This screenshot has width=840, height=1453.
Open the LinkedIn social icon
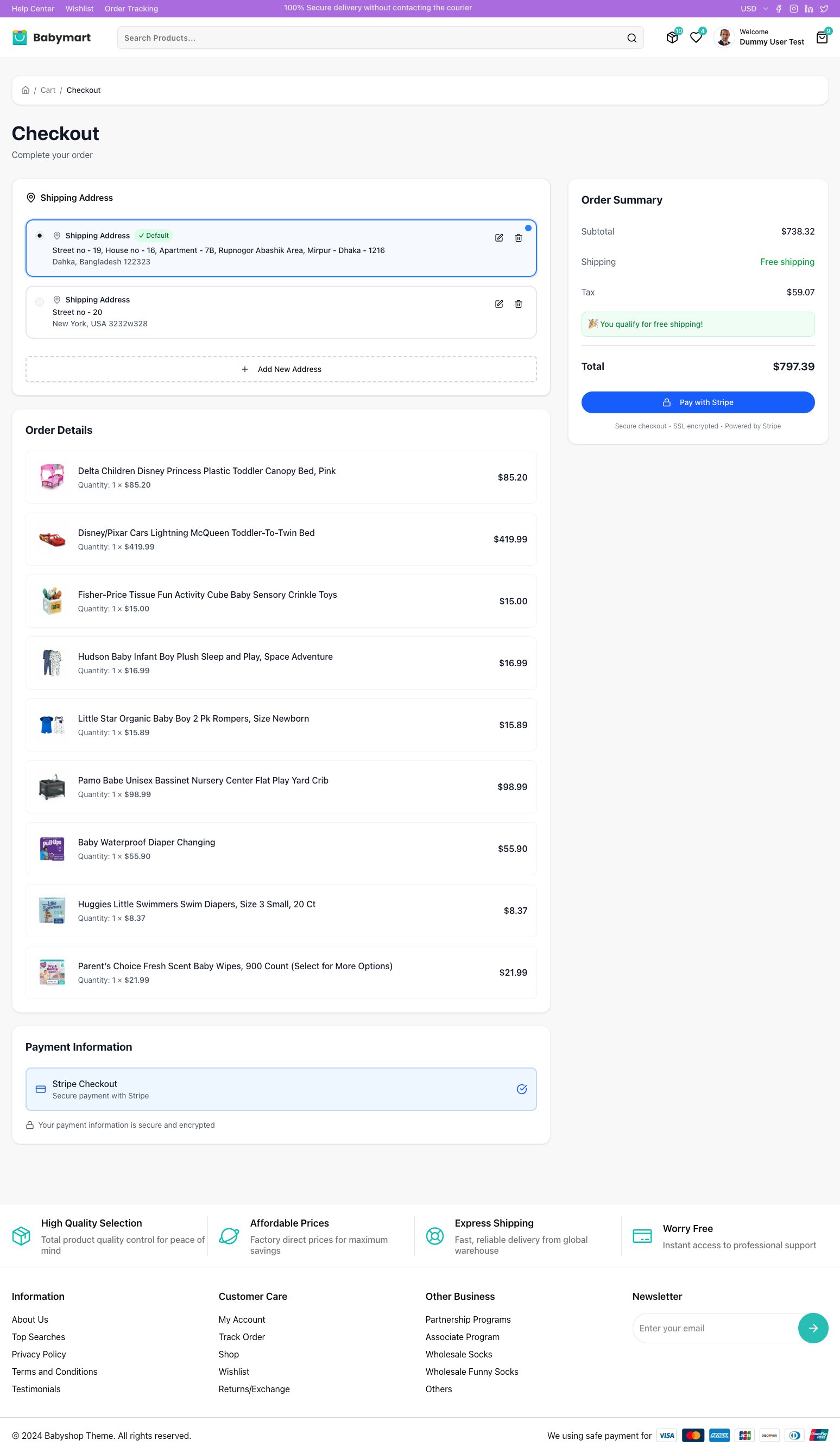pyautogui.click(x=809, y=9)
